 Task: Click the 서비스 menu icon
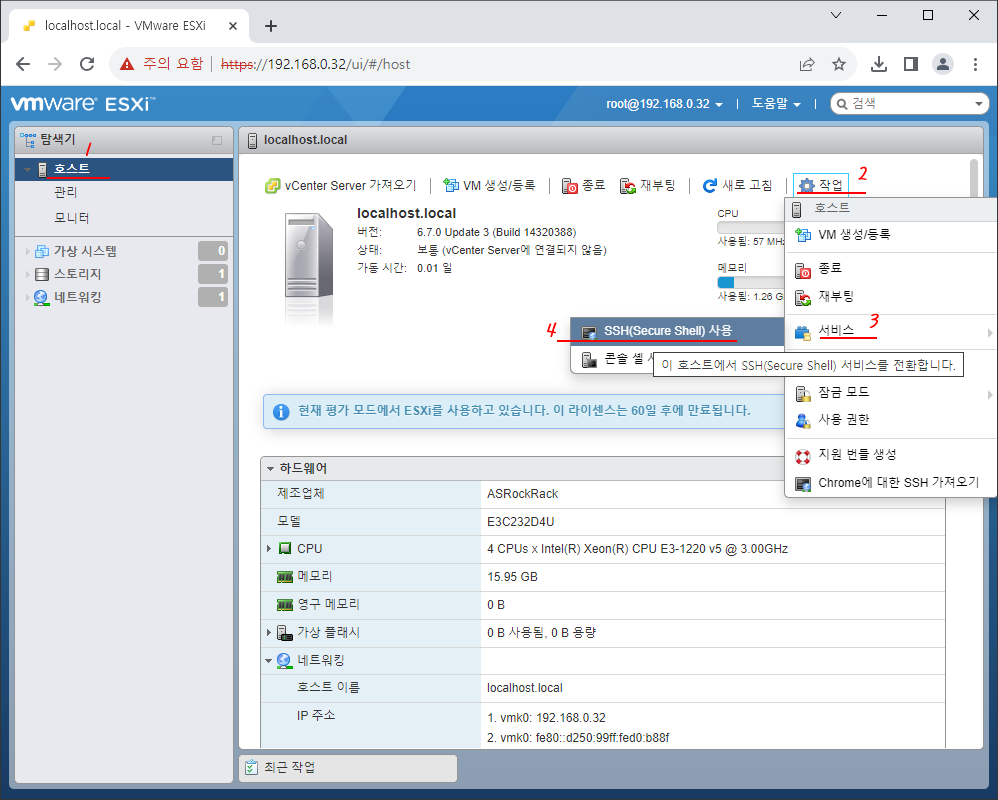(x=803, y=332)
